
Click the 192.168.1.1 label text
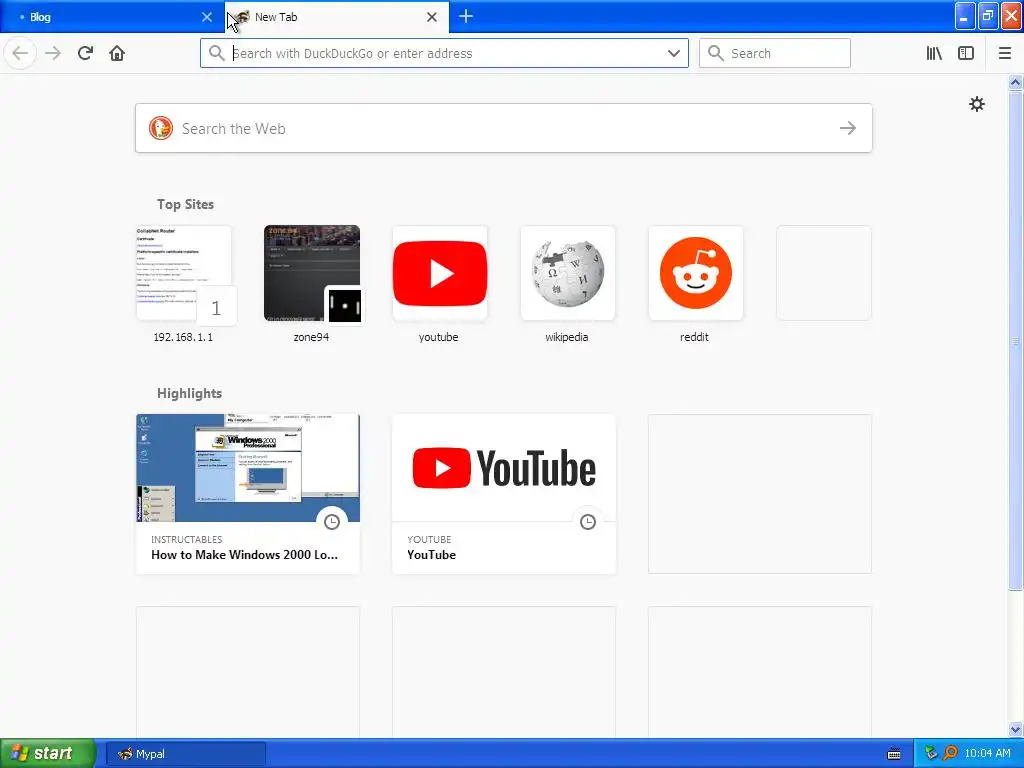pos(183,337)
